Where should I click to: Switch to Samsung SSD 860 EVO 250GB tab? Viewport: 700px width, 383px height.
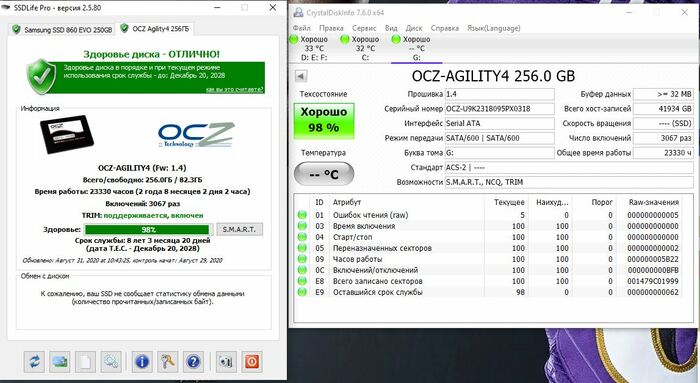tap(62, 29)
